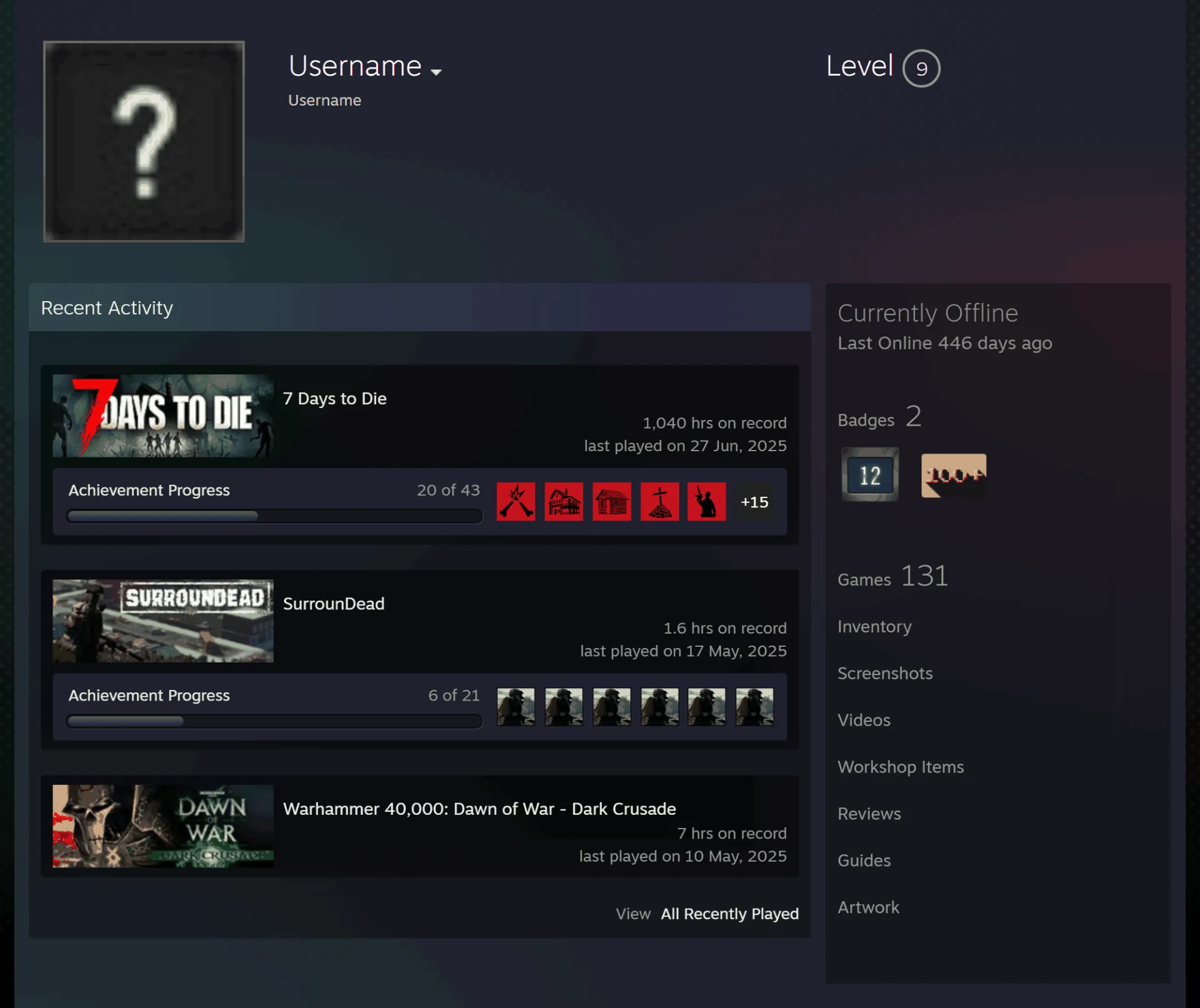Open the Reviews link
1200x1008 pixels.
pyautogui.click(x=869, y=814)
